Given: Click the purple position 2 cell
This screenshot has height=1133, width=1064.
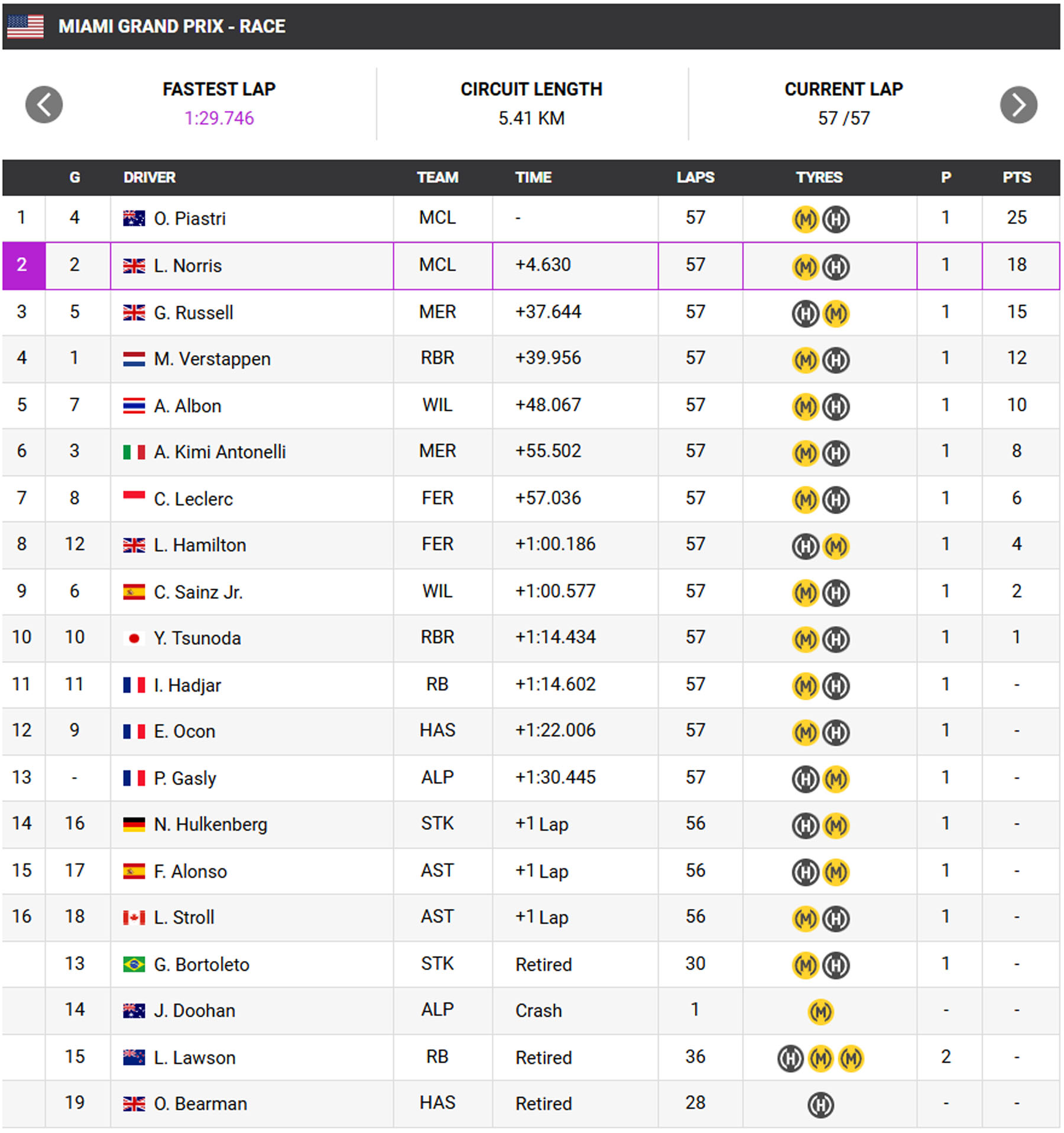Looking at the screenshot, I should [24, 265].
